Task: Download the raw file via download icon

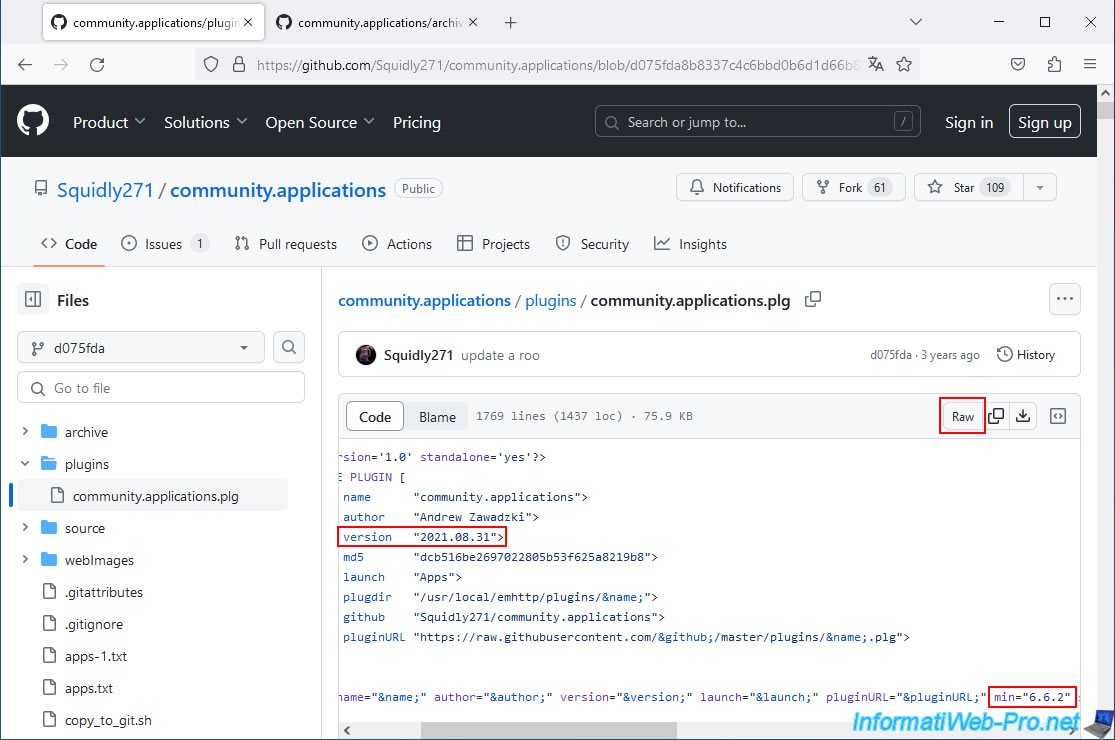Action: (1023, 417)
